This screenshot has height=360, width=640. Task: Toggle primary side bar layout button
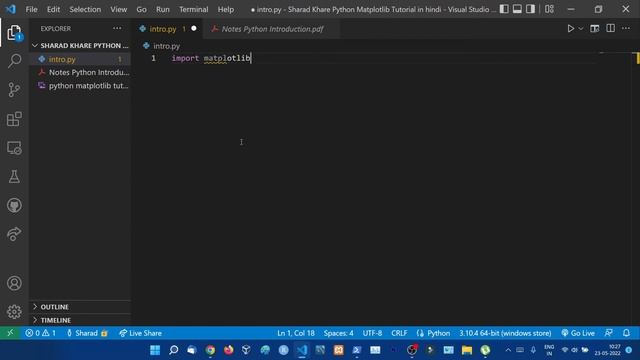point(504,9)
